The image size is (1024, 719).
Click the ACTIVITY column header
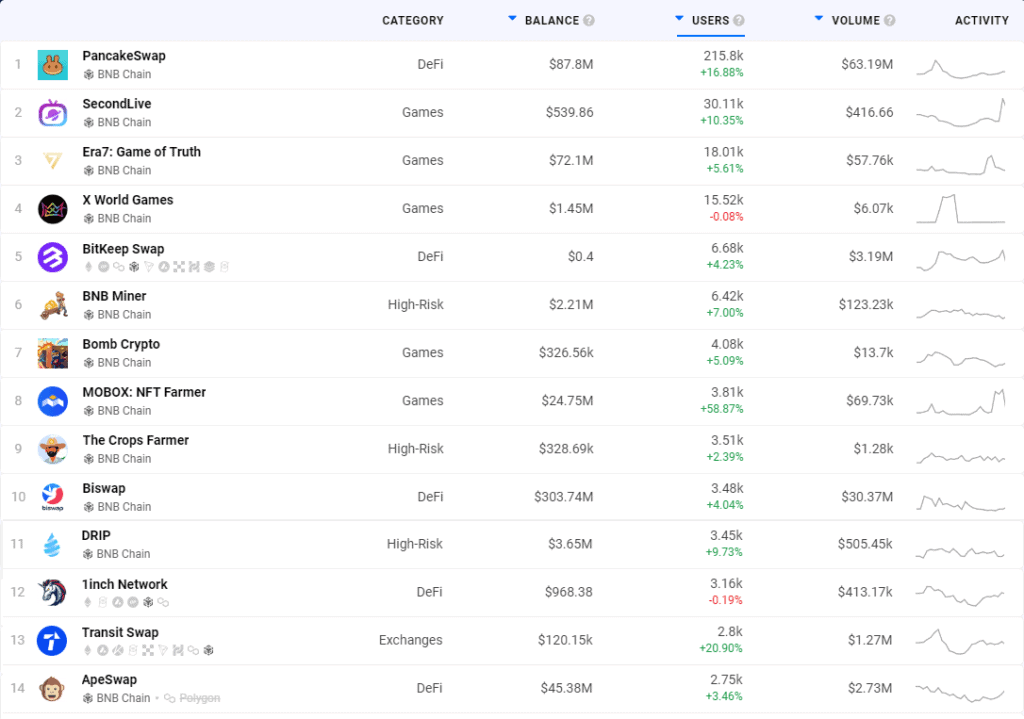point(982,20)
